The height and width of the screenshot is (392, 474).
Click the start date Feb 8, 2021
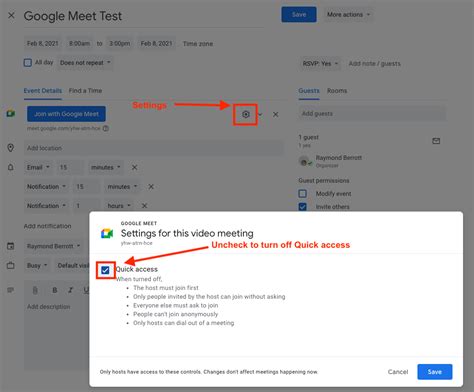[x=43, y=44]
